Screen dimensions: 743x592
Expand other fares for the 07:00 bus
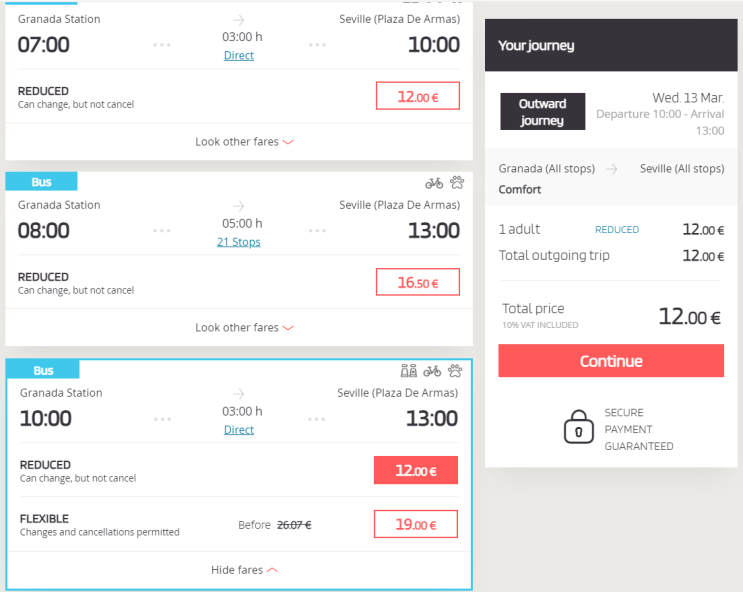(x=244, y=142)
